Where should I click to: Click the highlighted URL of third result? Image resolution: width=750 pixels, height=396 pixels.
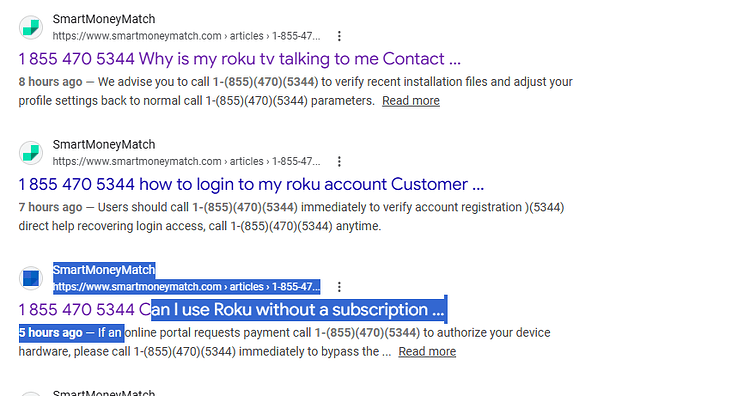pos(187,286)
